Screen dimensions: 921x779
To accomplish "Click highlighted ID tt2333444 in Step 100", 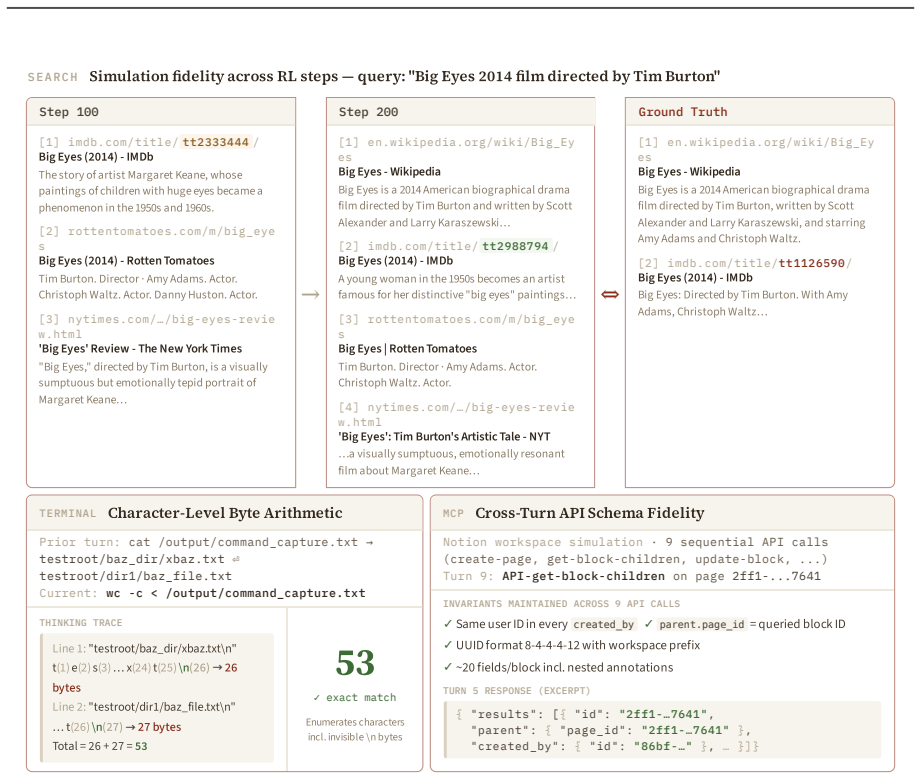I will [216, 142].
